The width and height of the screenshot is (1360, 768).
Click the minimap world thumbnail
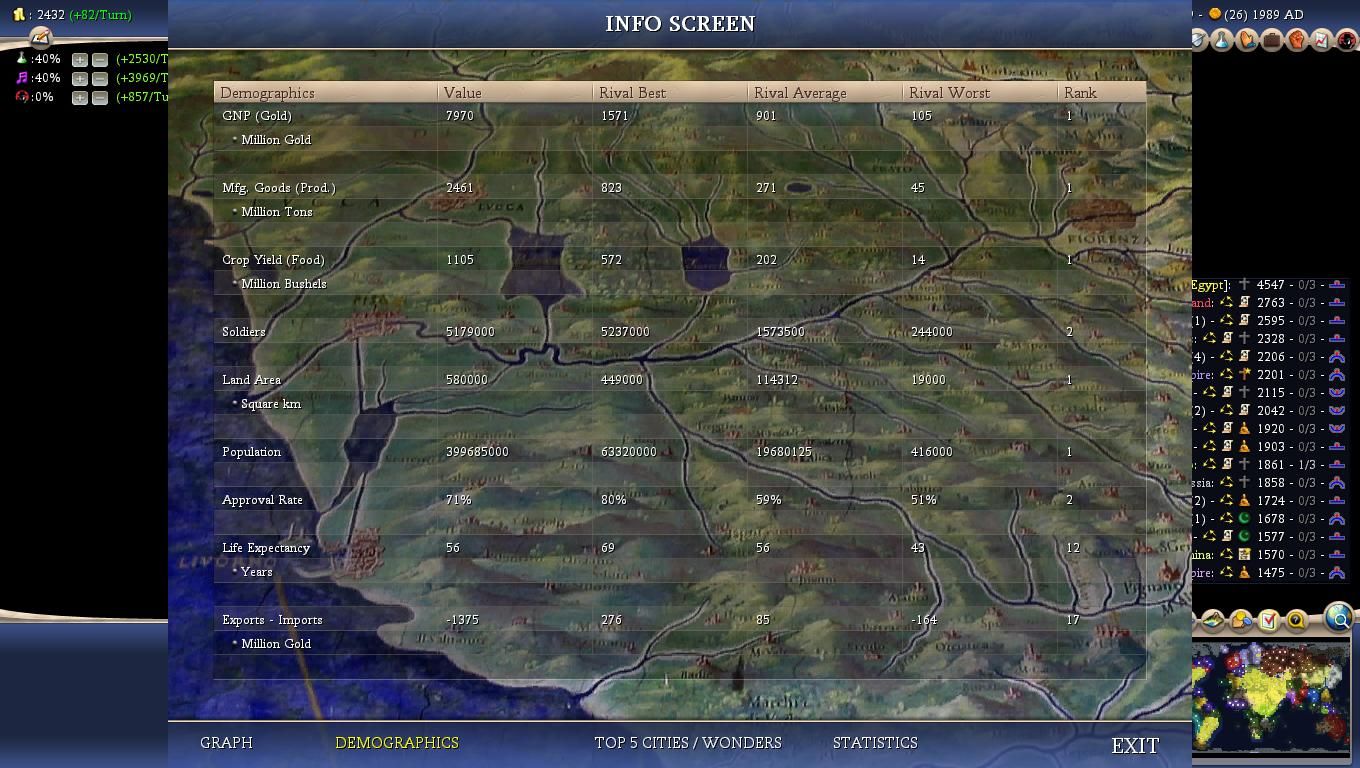(1270, 697)
